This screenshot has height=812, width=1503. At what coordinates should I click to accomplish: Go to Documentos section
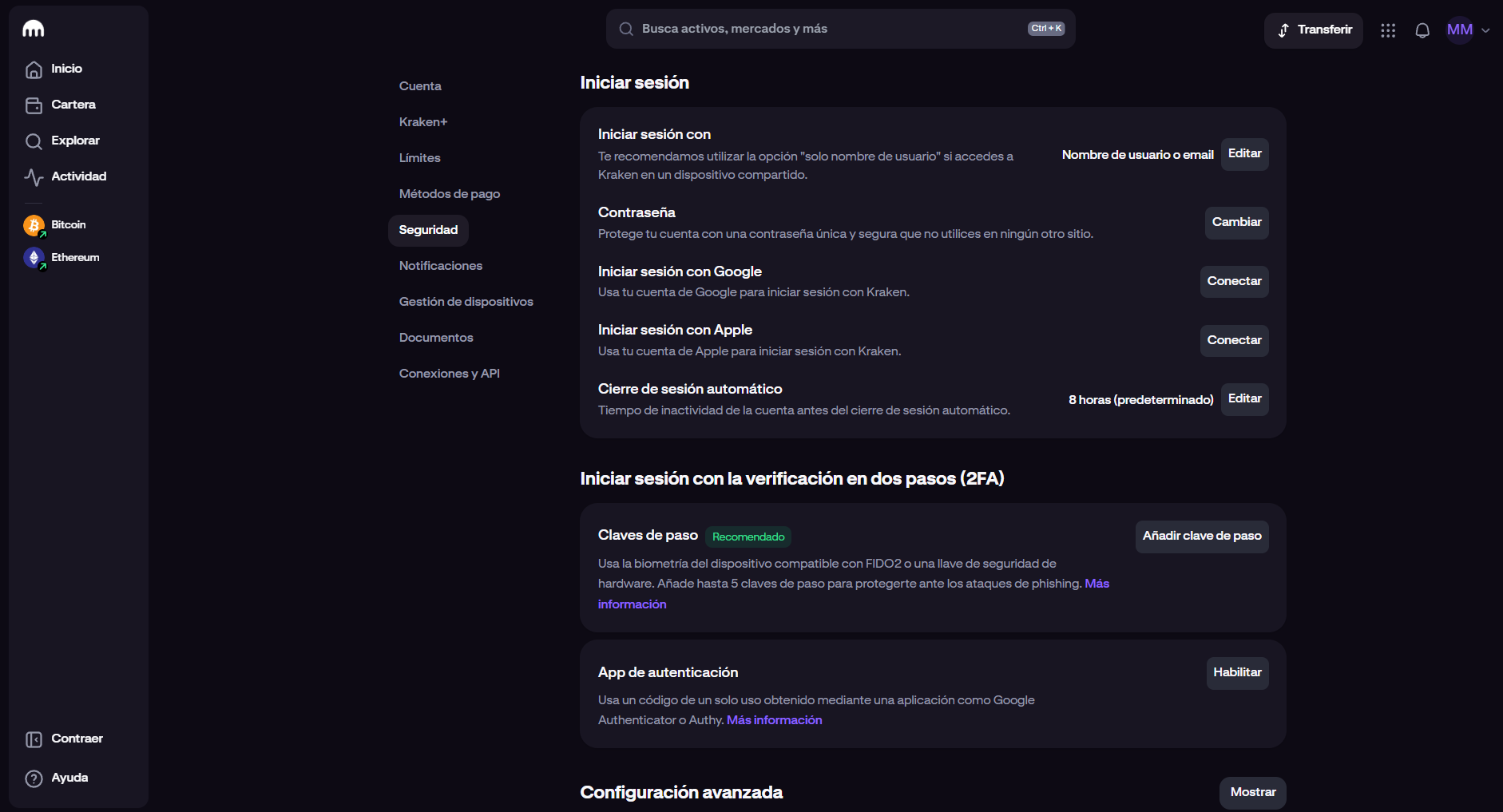(436, 338)
